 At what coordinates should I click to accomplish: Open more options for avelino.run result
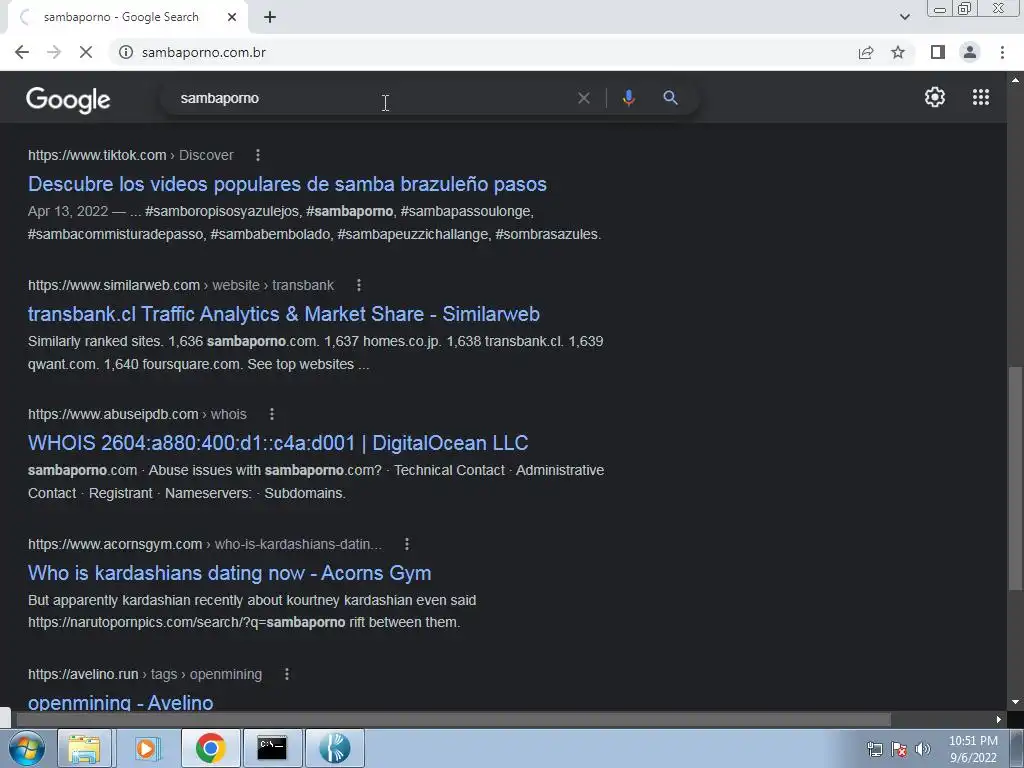click(287, 674)
